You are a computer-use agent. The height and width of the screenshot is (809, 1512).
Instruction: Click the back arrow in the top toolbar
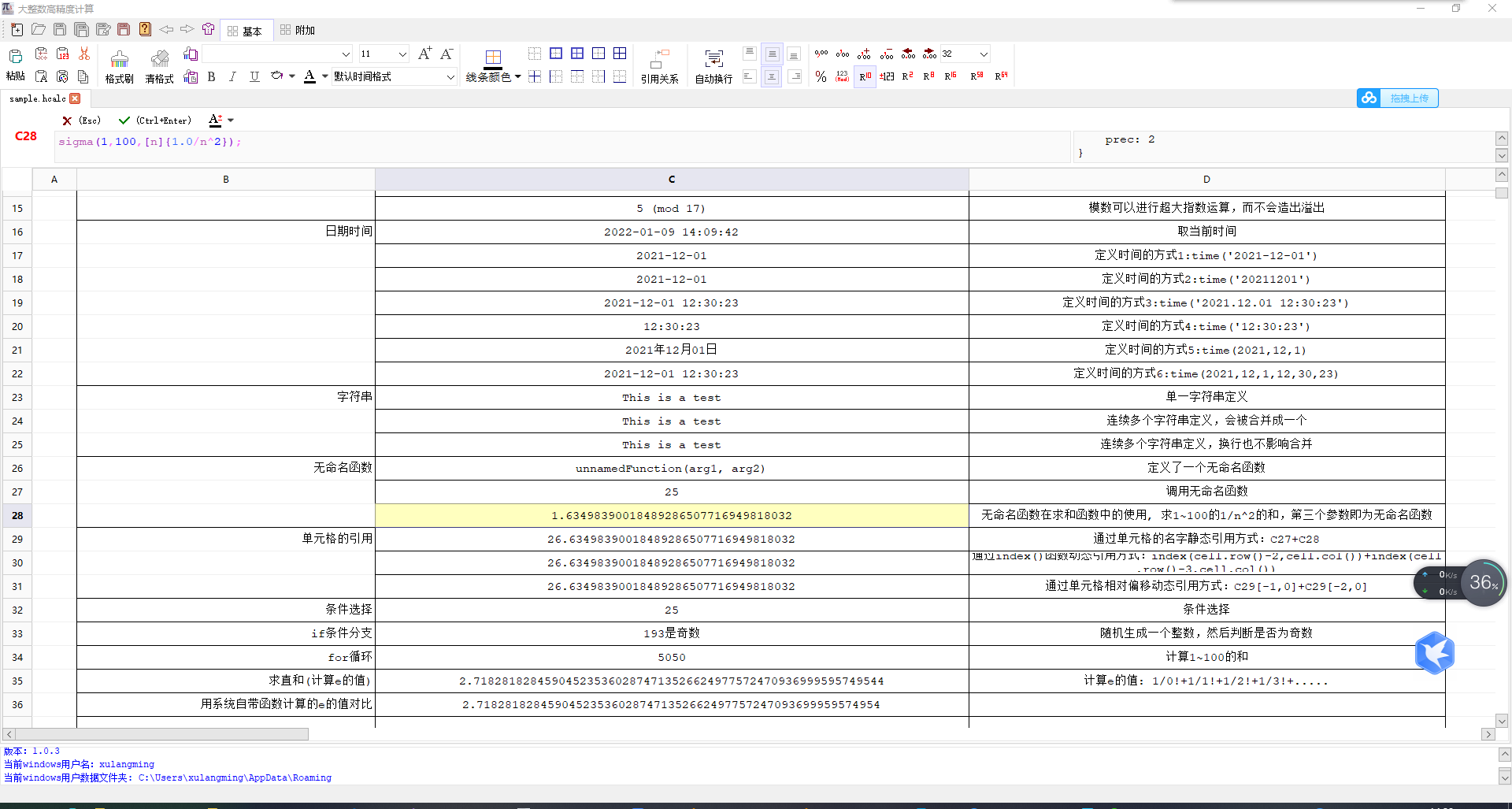(x=166, y=30)
